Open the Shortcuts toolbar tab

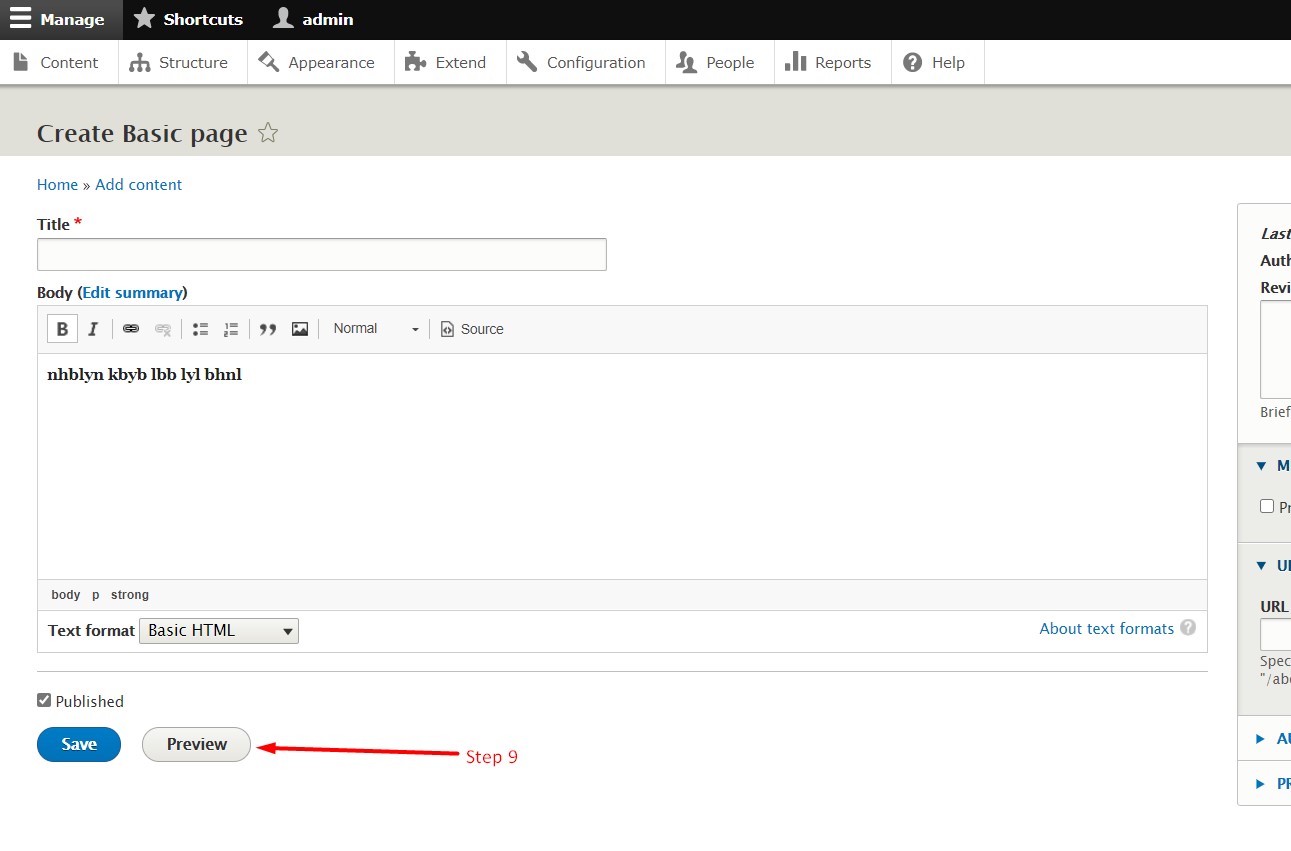(x=188, y=19)
